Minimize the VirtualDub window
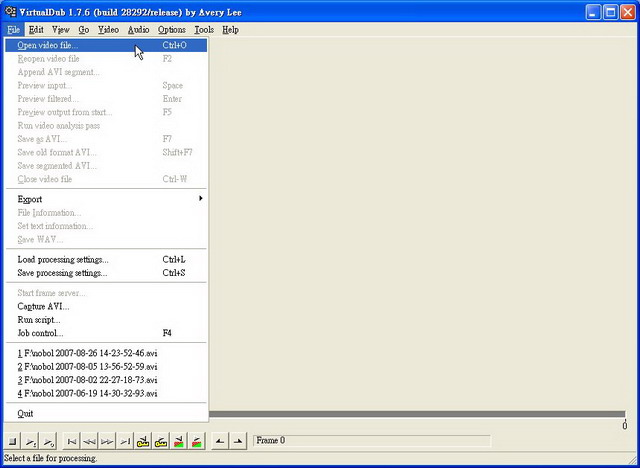This screenshot has height=468, width=640. [x=593, y=12]
